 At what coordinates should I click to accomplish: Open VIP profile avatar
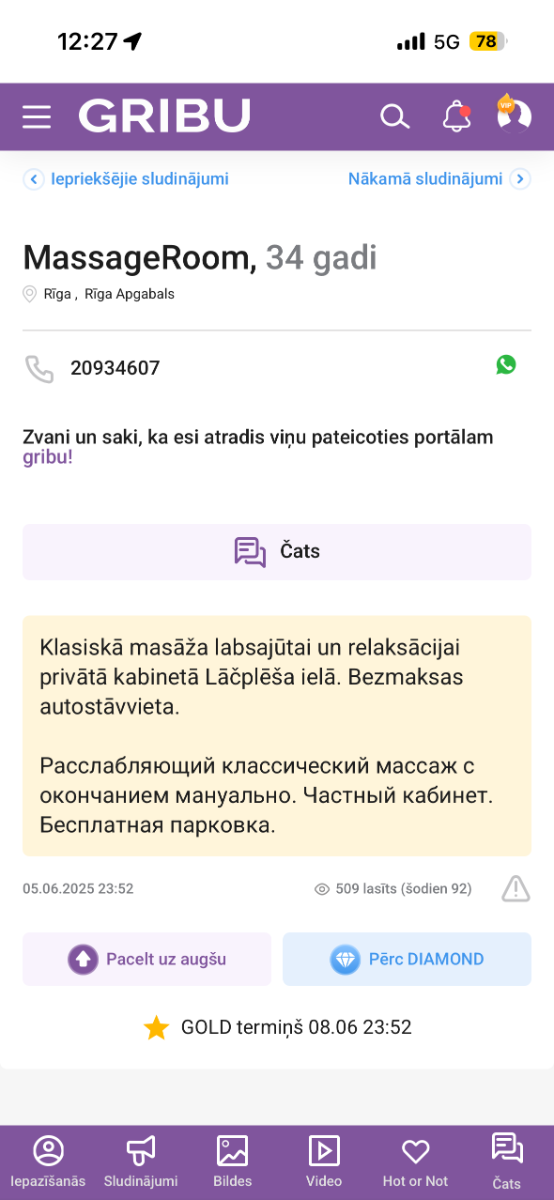point(514,115)
